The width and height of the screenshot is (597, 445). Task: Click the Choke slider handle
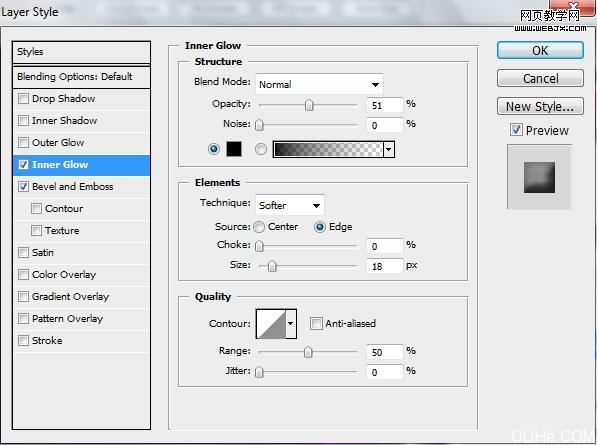click(259, 246)
